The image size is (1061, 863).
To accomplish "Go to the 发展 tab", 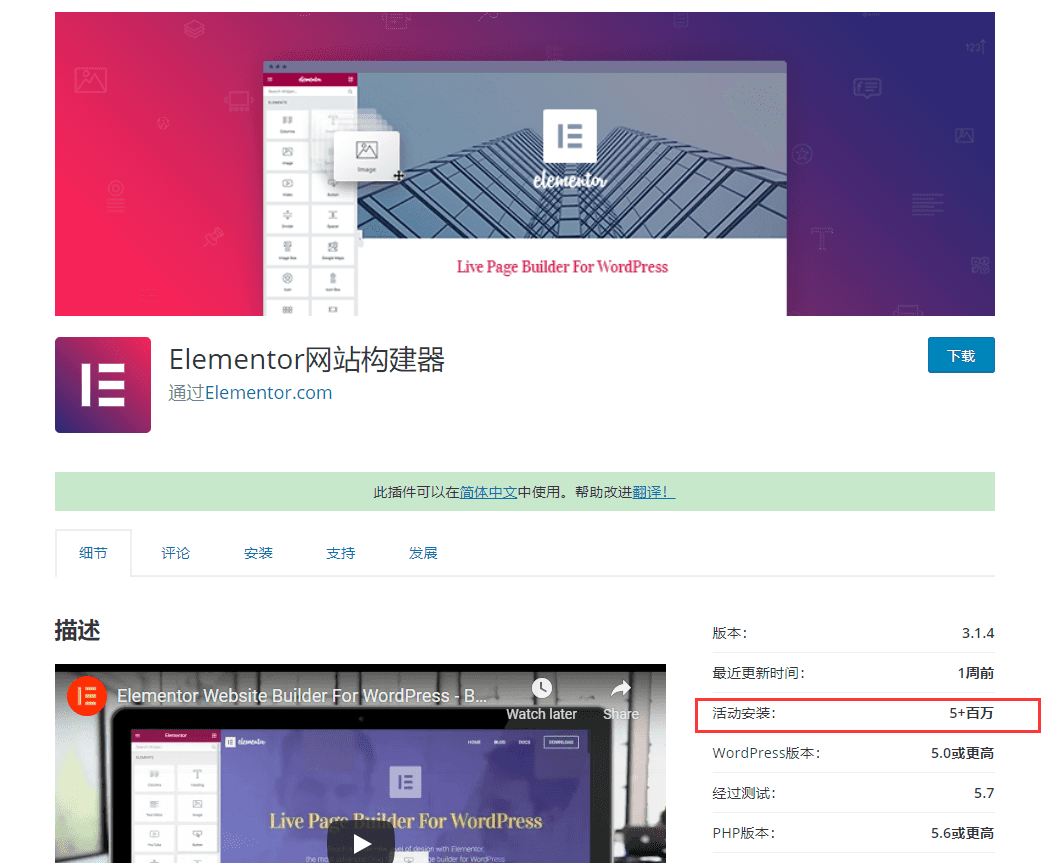I will (424, 553).
